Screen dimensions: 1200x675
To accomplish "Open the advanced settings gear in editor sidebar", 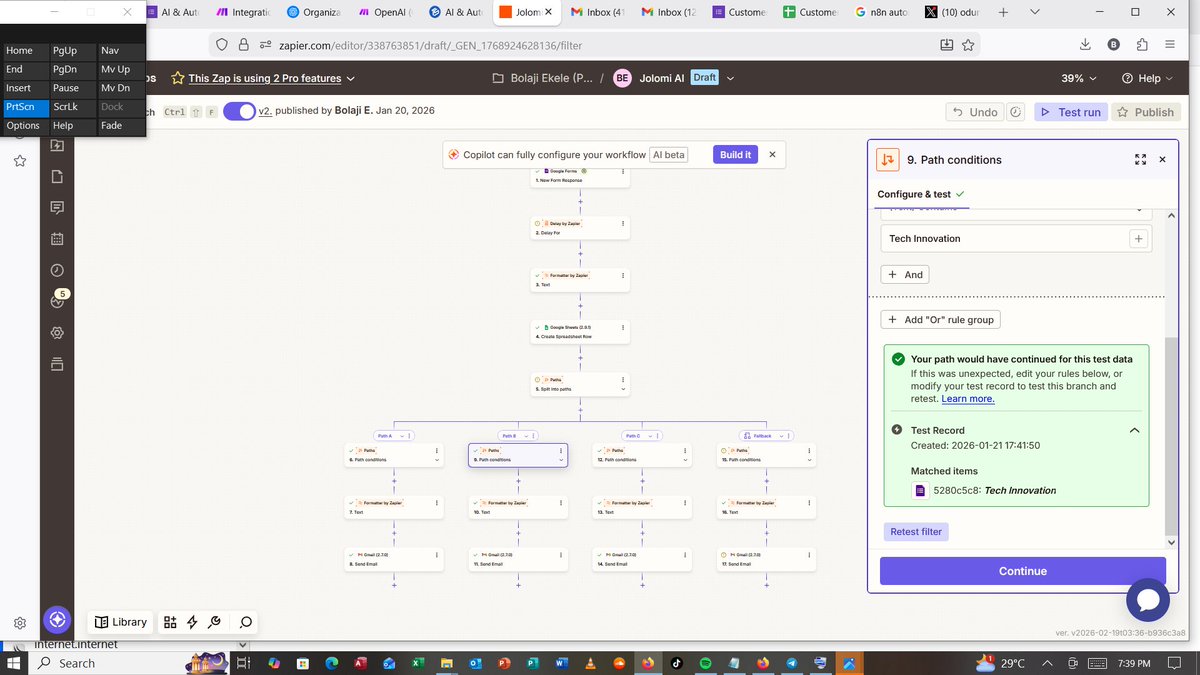I will (x=57, y=332).
